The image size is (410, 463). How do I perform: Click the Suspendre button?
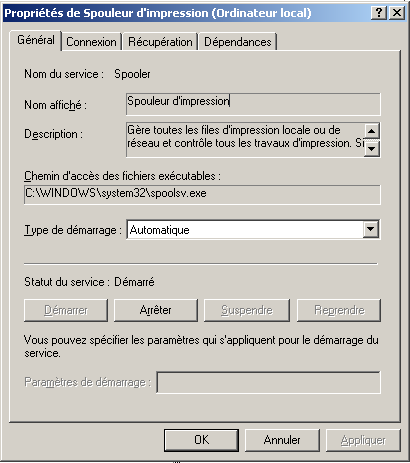247,310
